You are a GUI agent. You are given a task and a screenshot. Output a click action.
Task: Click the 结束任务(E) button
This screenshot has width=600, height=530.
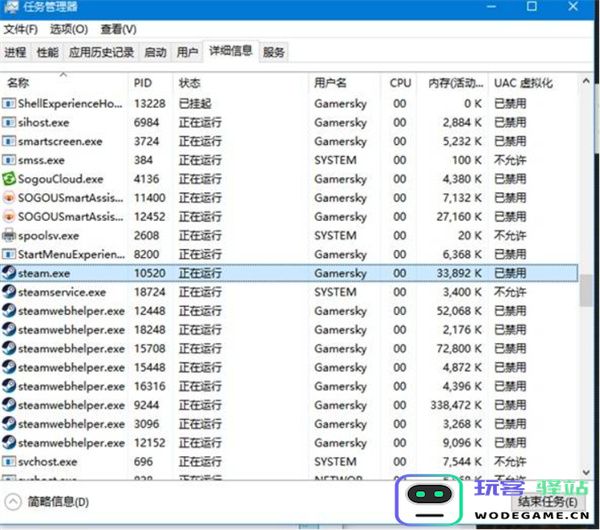point(548,502)
